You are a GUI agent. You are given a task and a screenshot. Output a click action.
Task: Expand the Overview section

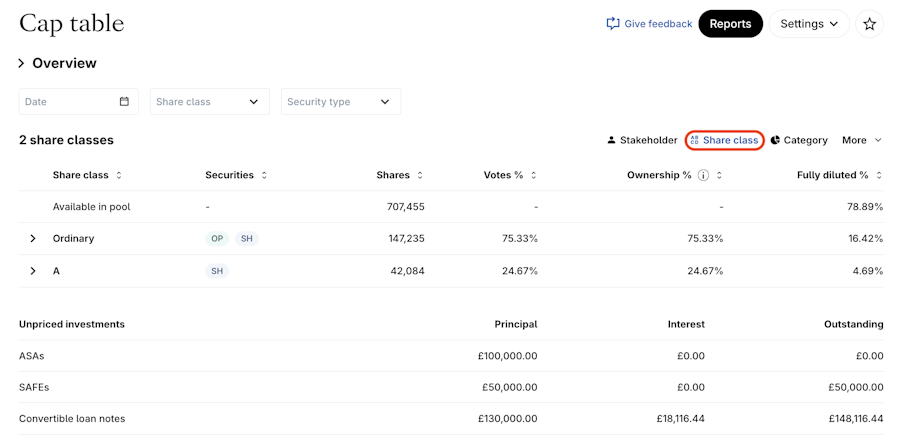pyautogui.click(x=21, y=64)
